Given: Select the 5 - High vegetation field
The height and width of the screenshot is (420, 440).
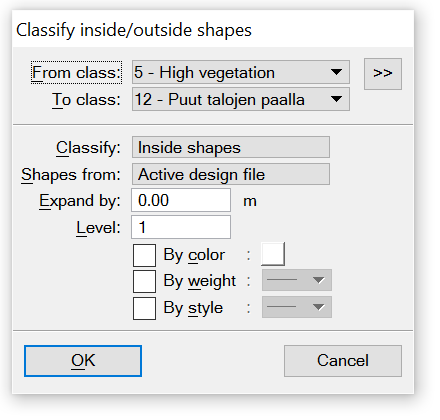Looking at the screenshot, I should (241, 72).
